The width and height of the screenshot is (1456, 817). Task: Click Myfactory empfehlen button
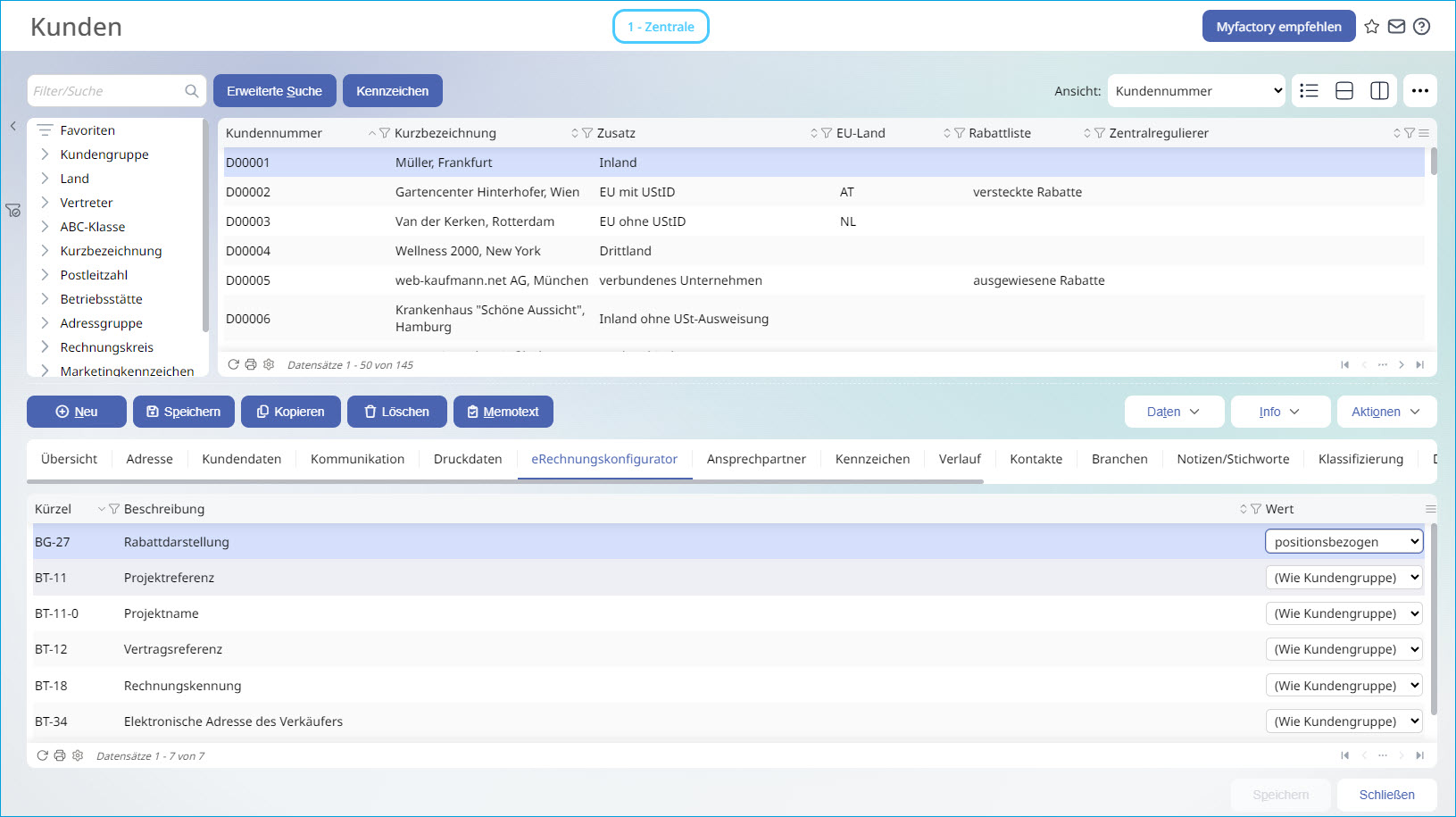[1278, 27]
